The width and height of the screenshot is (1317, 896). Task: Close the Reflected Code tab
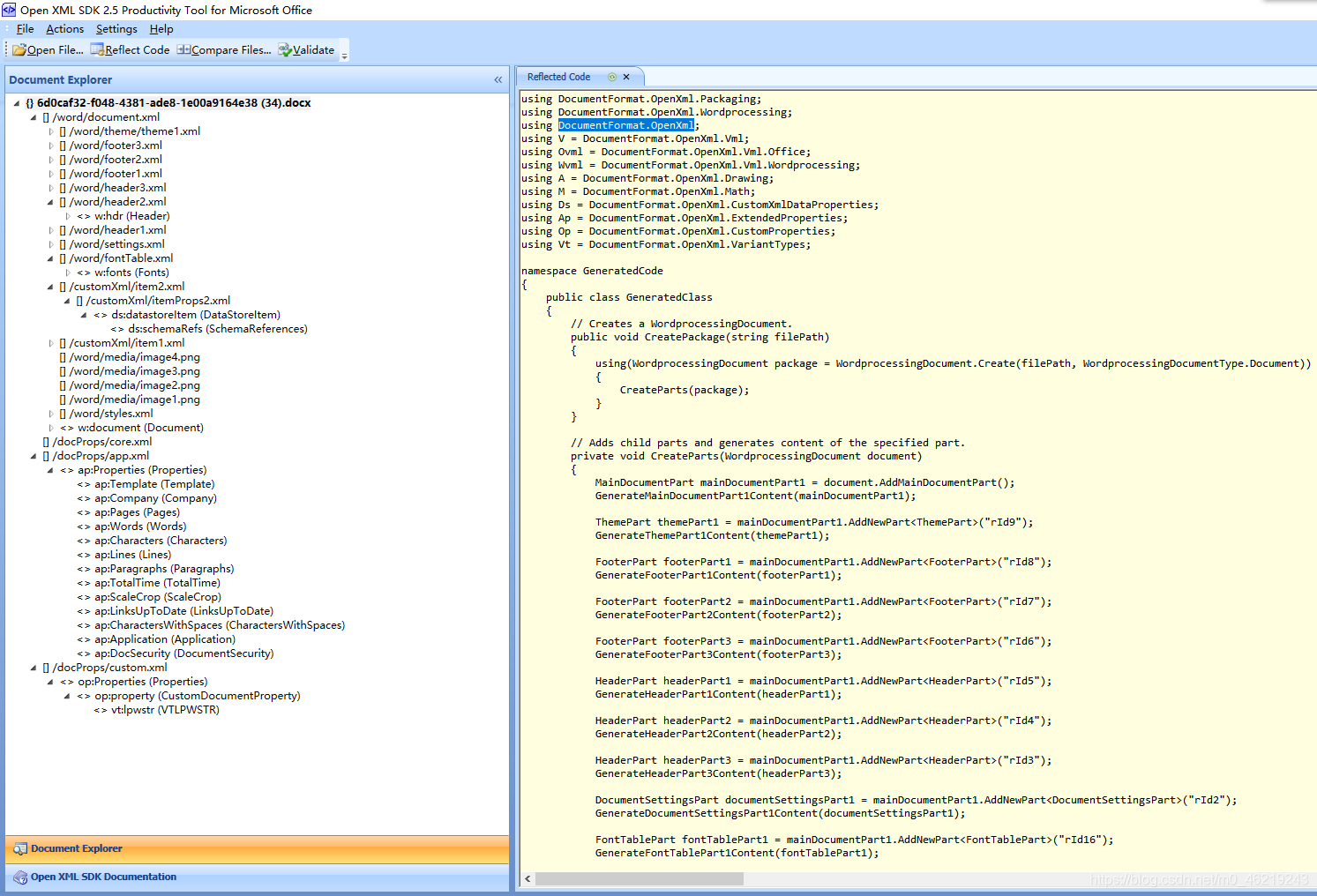point(626,77)
